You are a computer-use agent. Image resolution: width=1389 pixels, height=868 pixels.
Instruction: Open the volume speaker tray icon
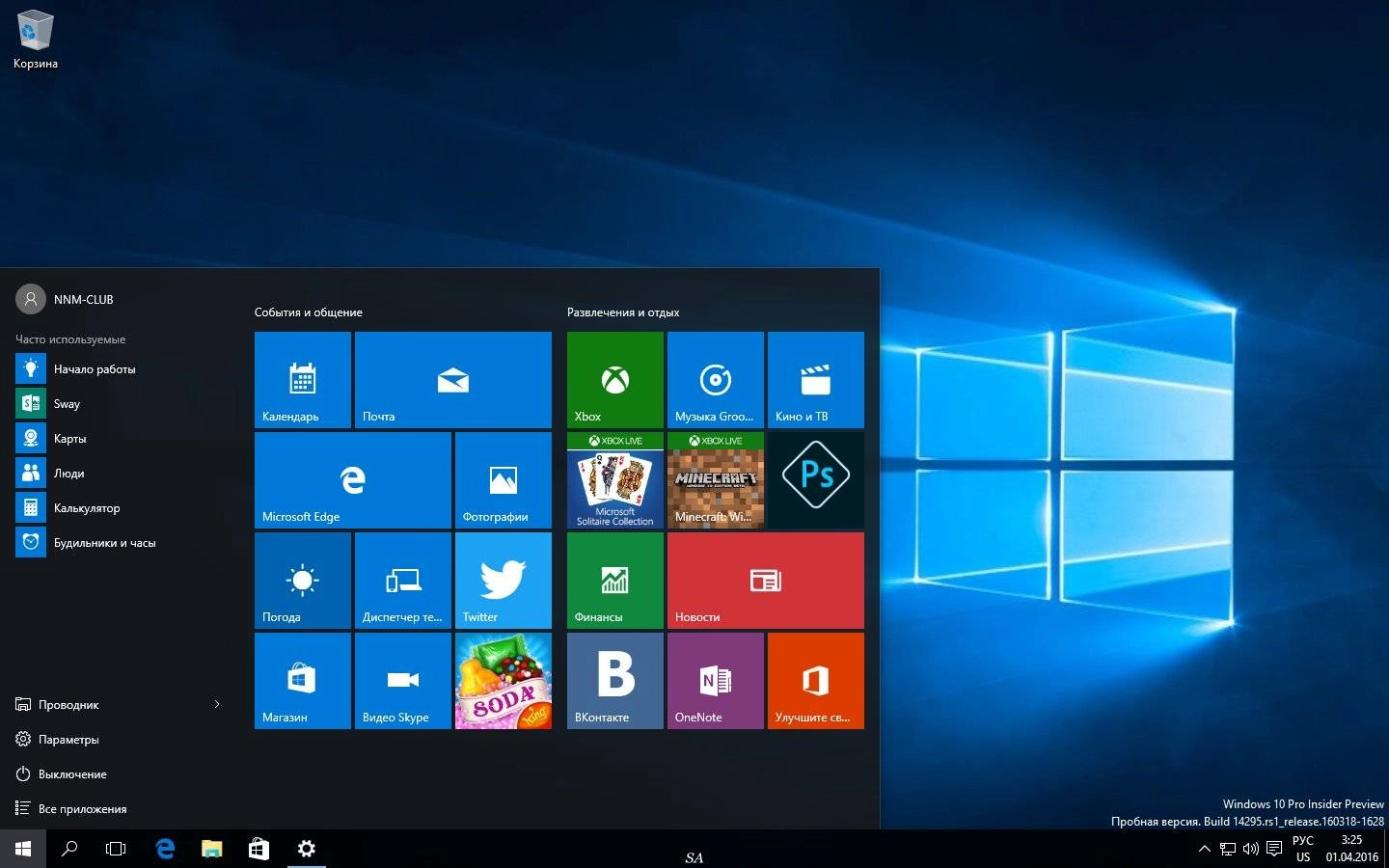click(1251, 849)
